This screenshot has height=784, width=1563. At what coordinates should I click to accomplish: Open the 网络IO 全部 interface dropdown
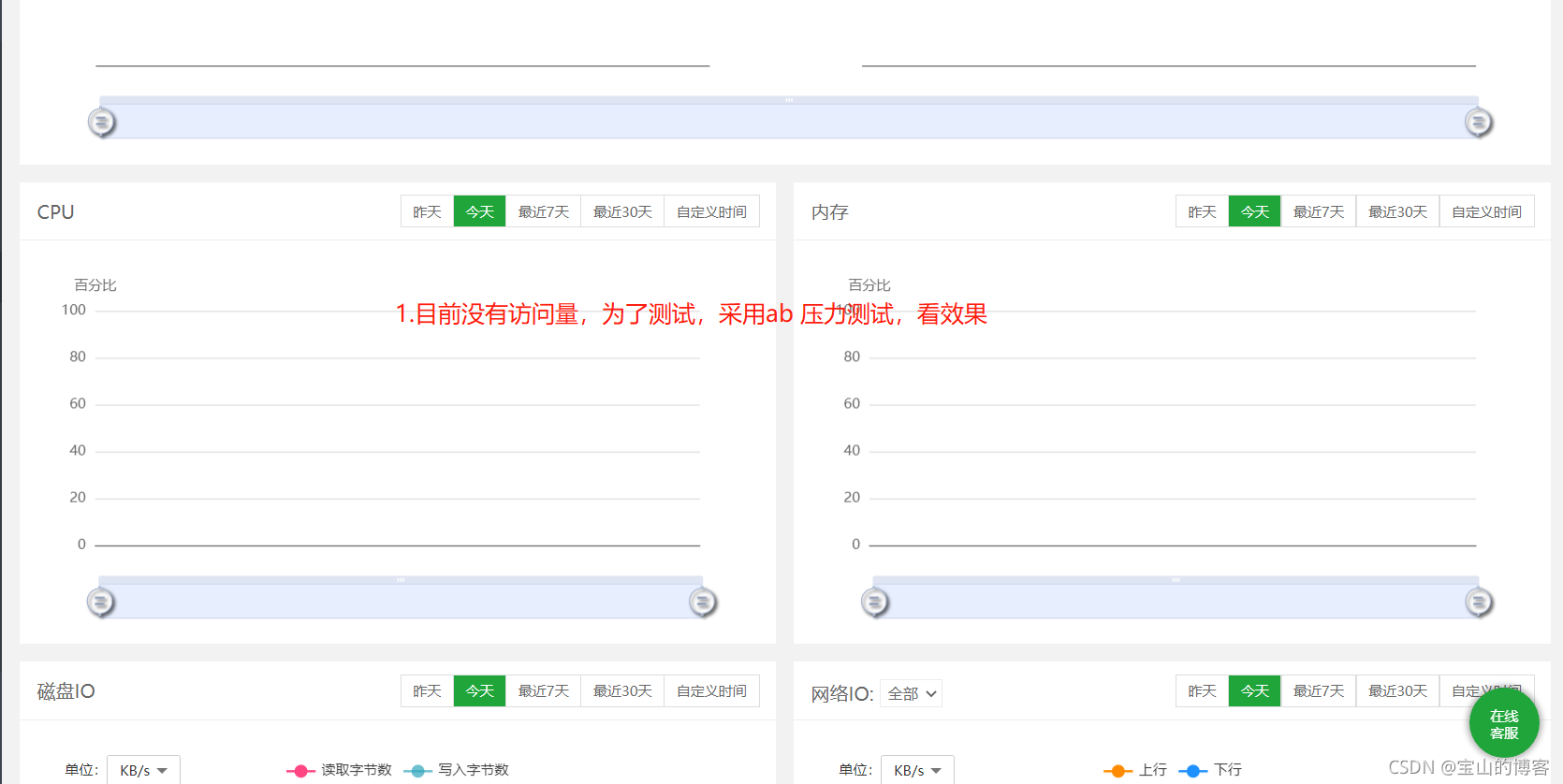point(912,693)
